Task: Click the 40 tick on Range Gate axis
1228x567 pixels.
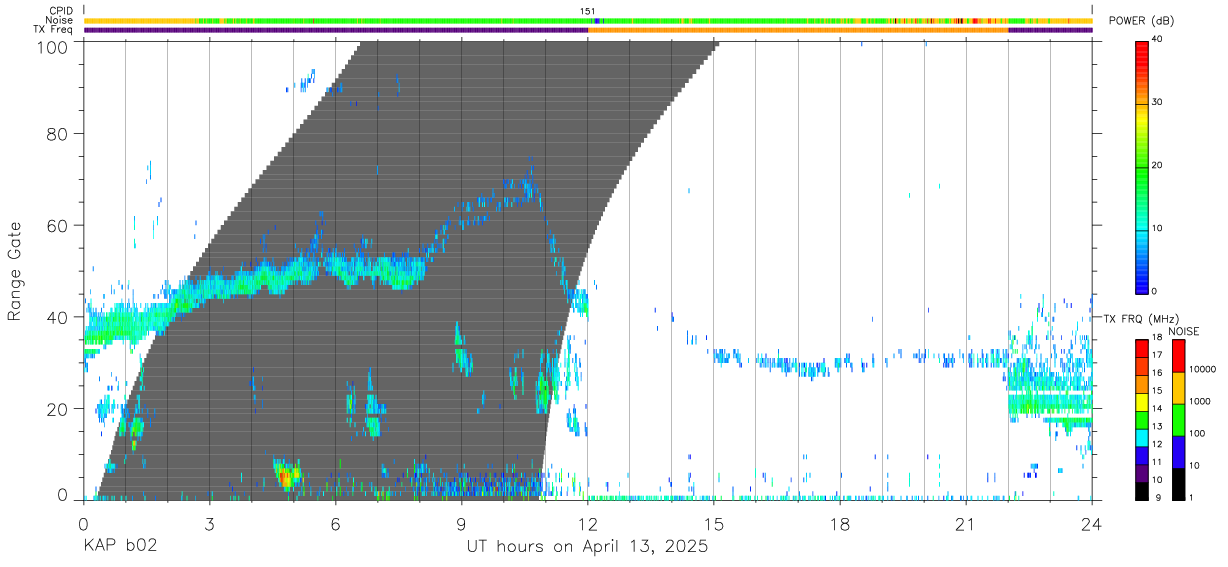Action: tap(58, 317)
